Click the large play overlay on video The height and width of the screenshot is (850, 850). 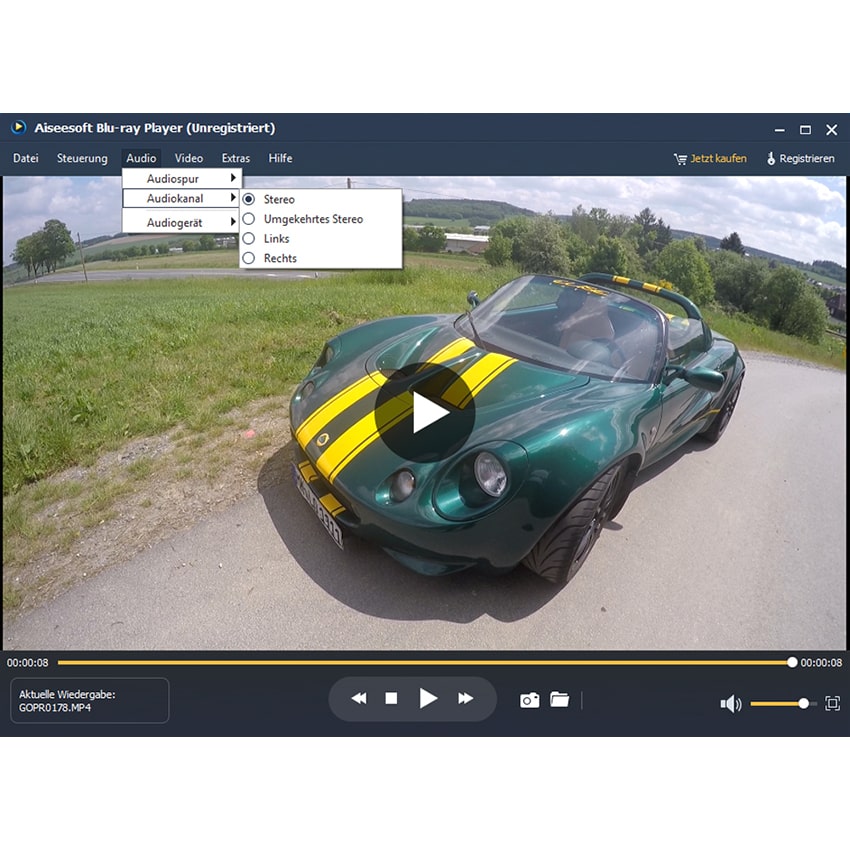coord(425,412)
